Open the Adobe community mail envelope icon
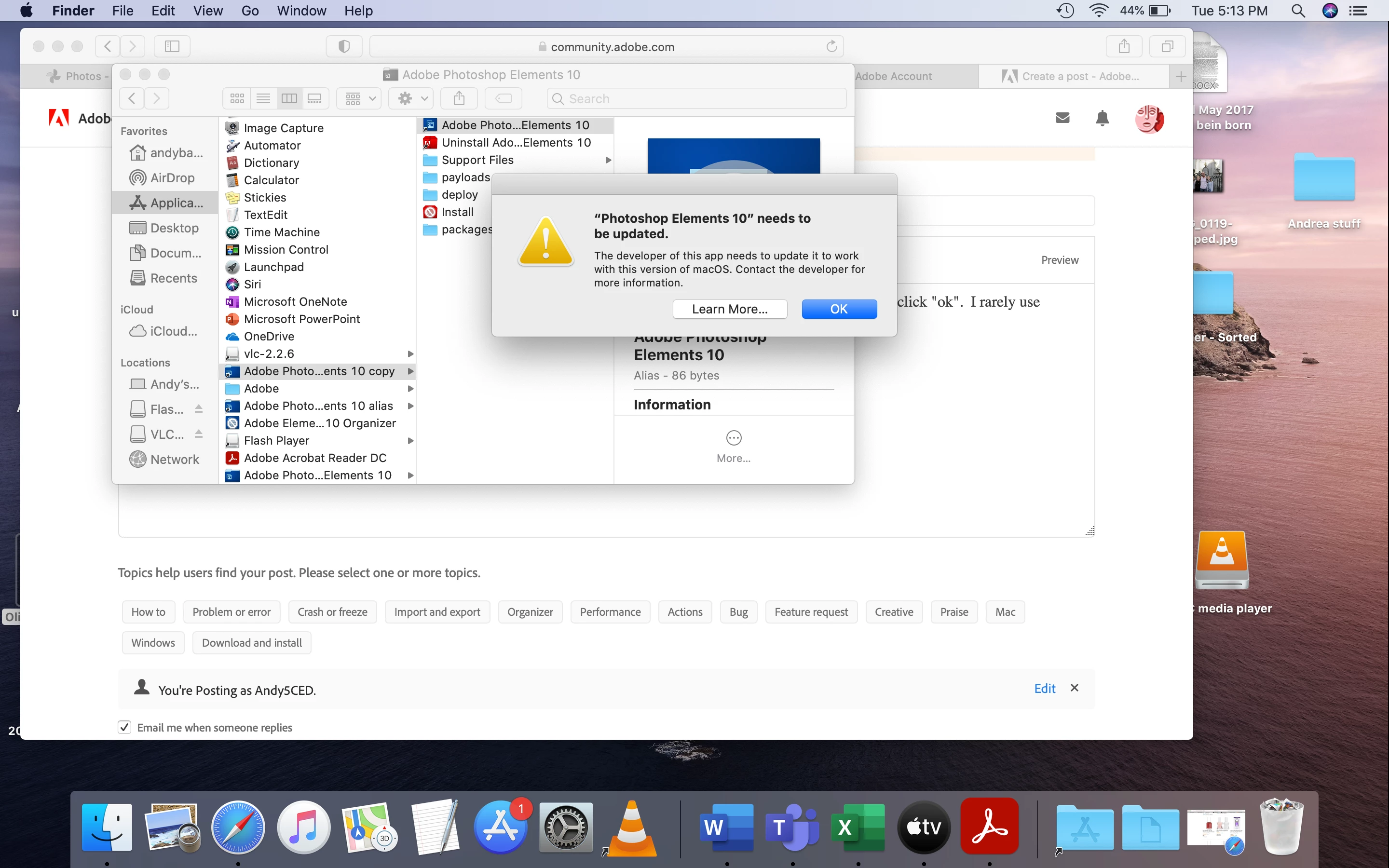Image resolution: width=1389 pixels, height=868 pixels. [1062, 118]
